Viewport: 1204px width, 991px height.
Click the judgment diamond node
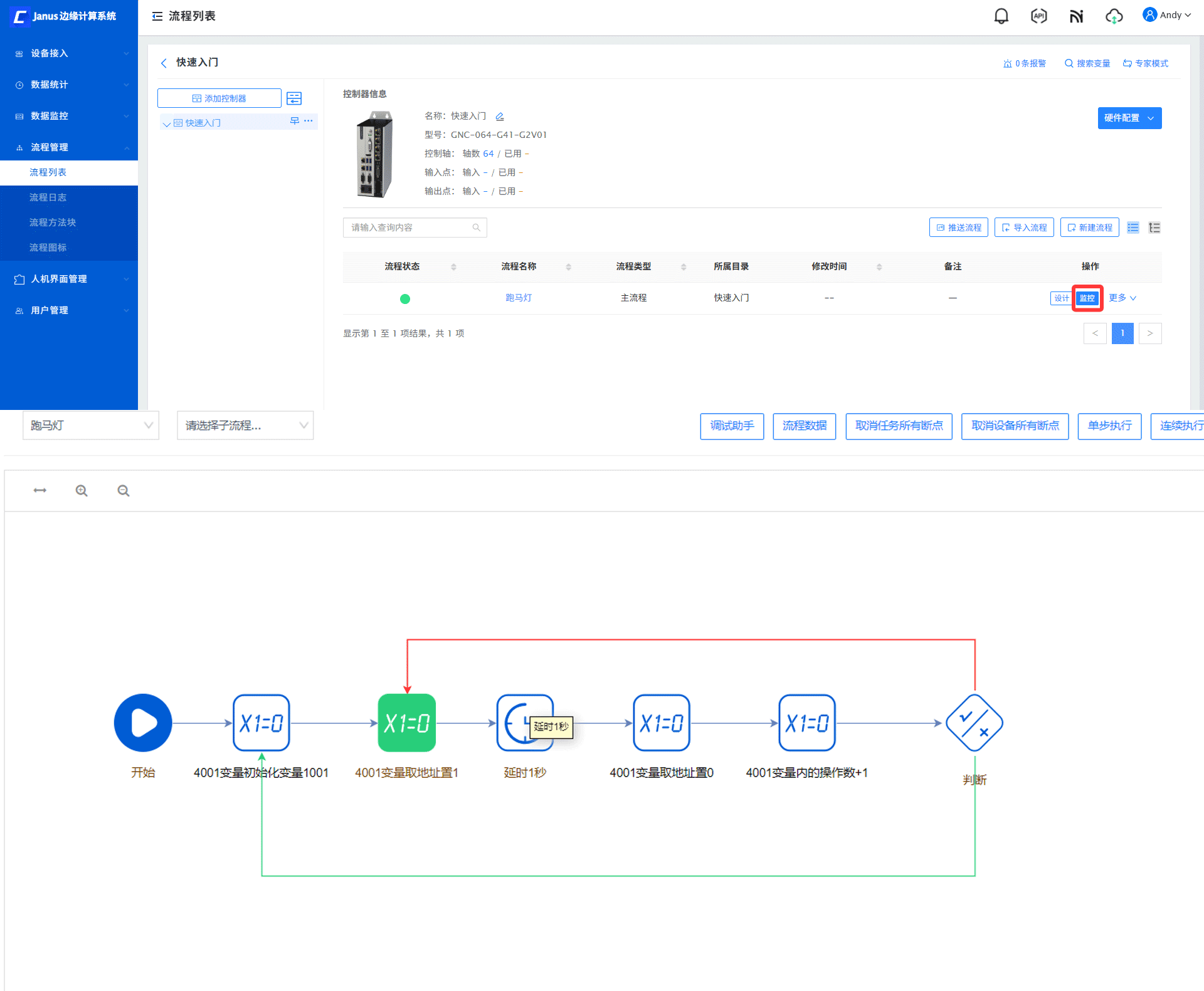(974, 723)
